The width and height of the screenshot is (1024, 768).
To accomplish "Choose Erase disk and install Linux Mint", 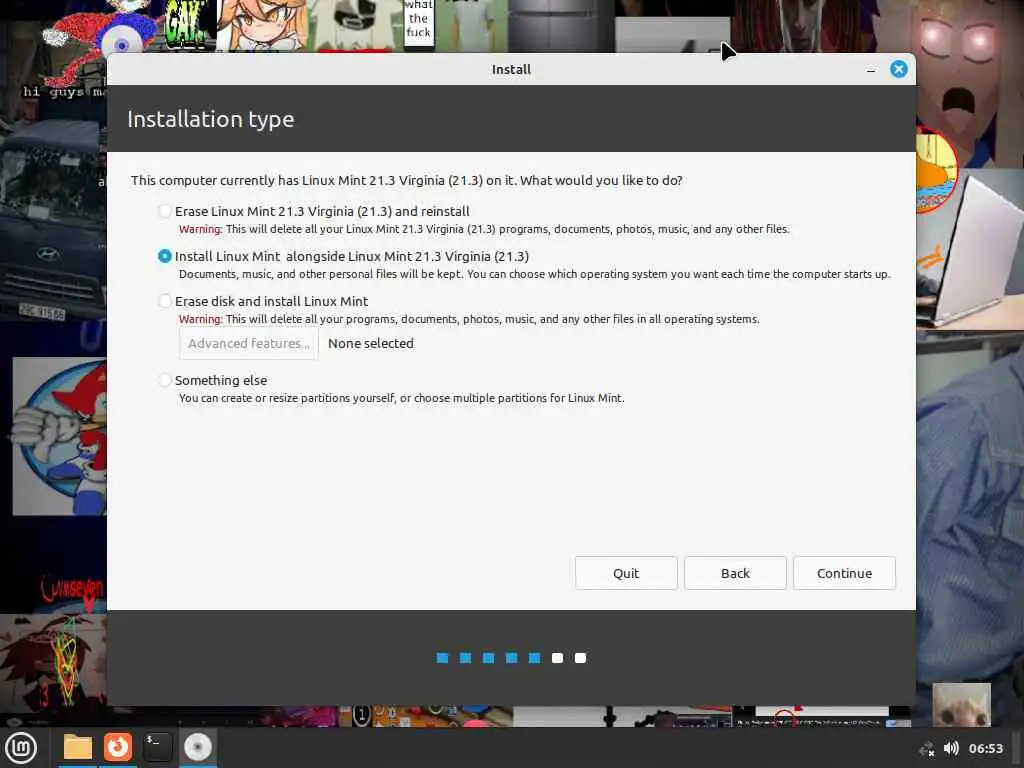I will 165,301.
